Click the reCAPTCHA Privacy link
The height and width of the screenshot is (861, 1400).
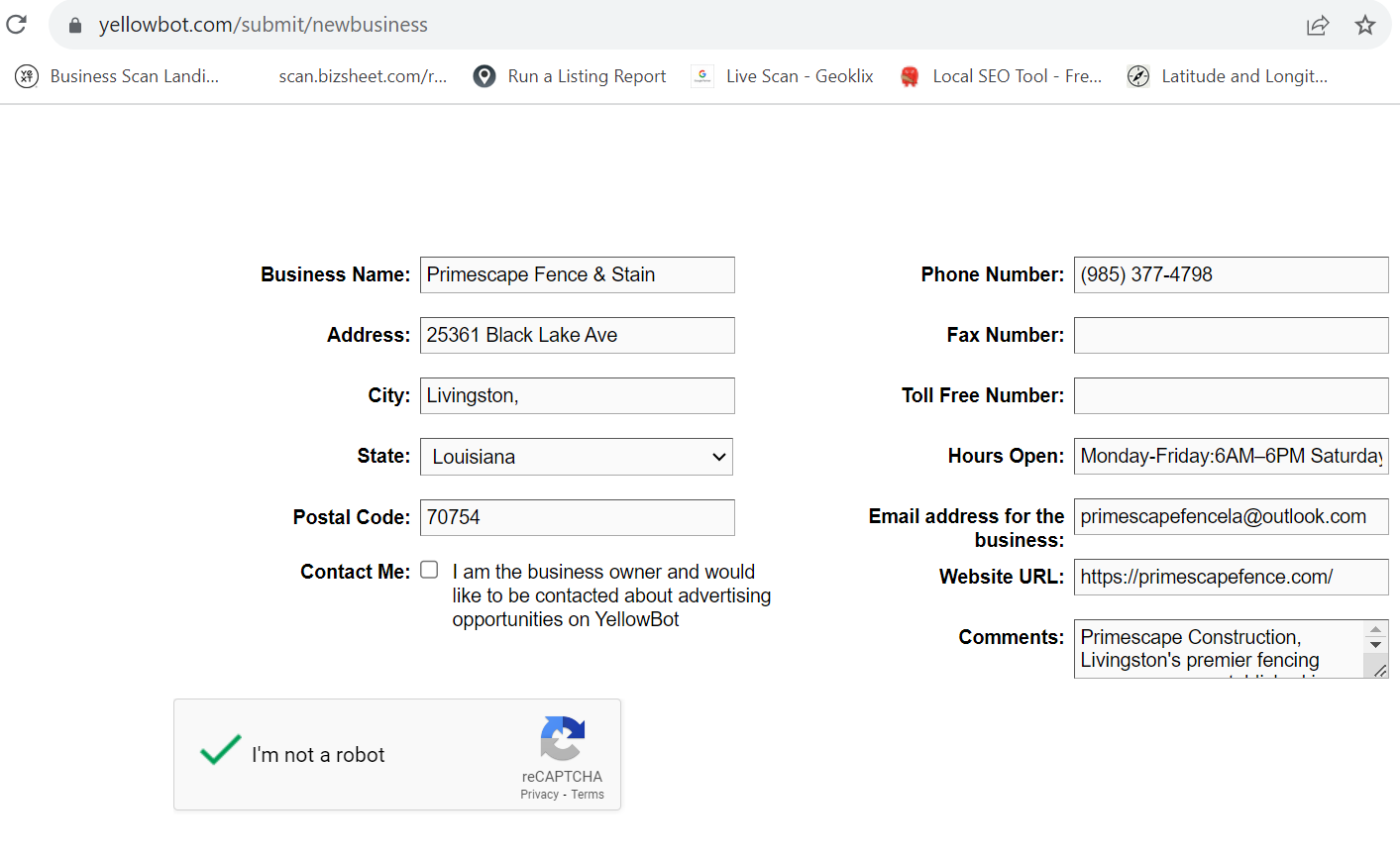coord(539,795)
